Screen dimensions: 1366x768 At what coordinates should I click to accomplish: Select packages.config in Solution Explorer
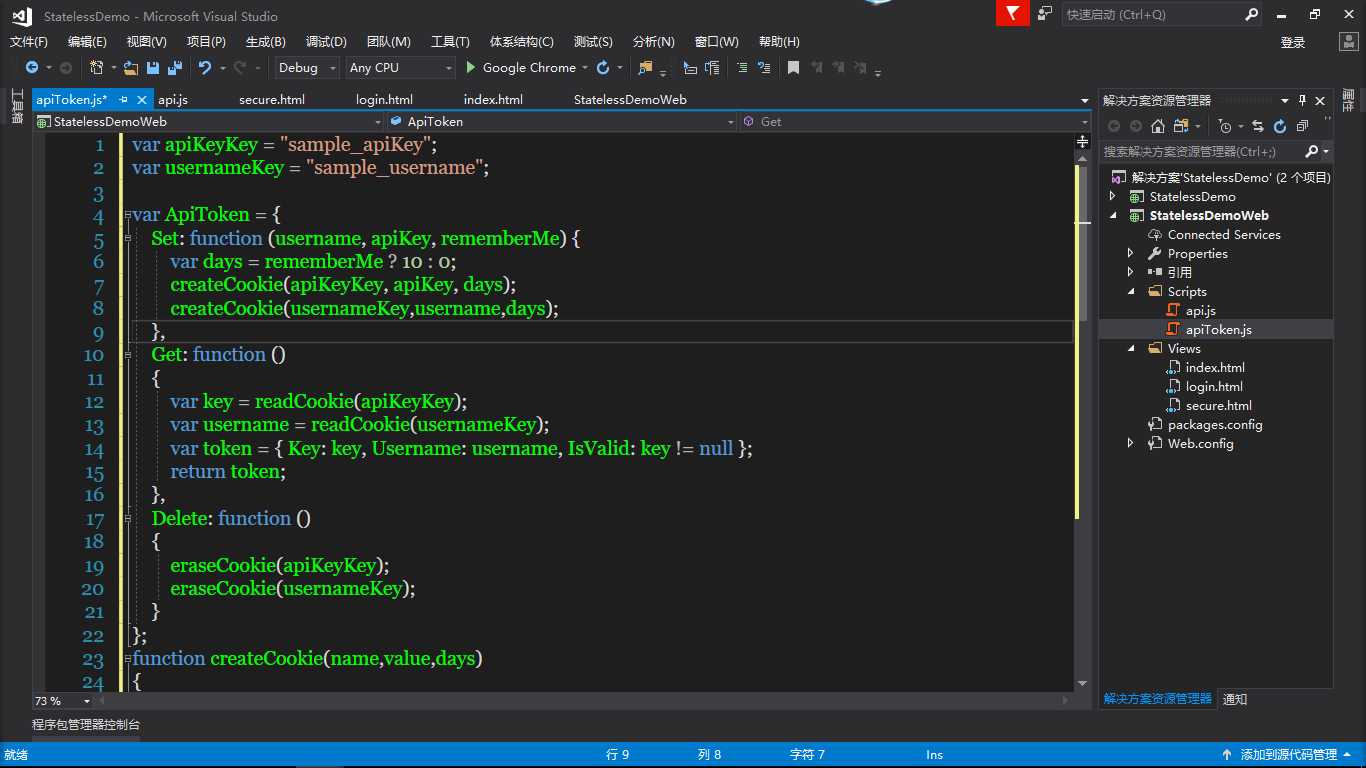pyautogui.click(x=1215, y=425)
